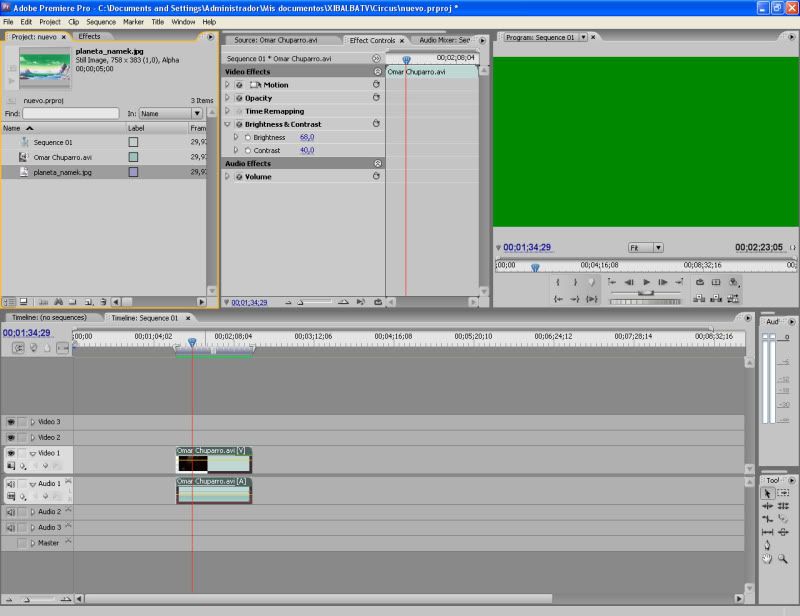Mute the Audio 2 track speaker
800x616 pixels.
click(11, 512)
